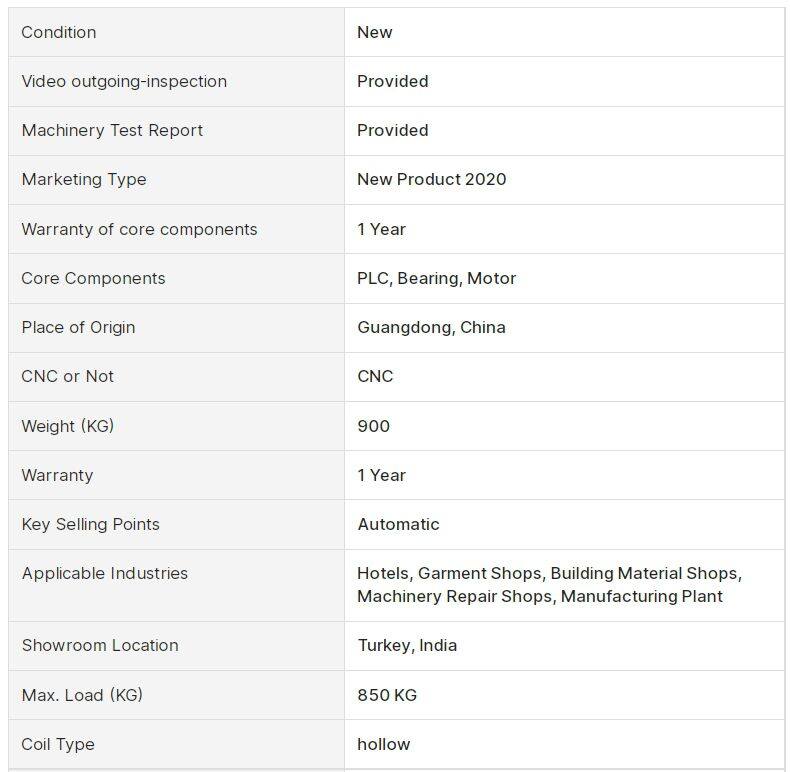Click the Condition label cell
790x772 pixels.
coord(59,32)
